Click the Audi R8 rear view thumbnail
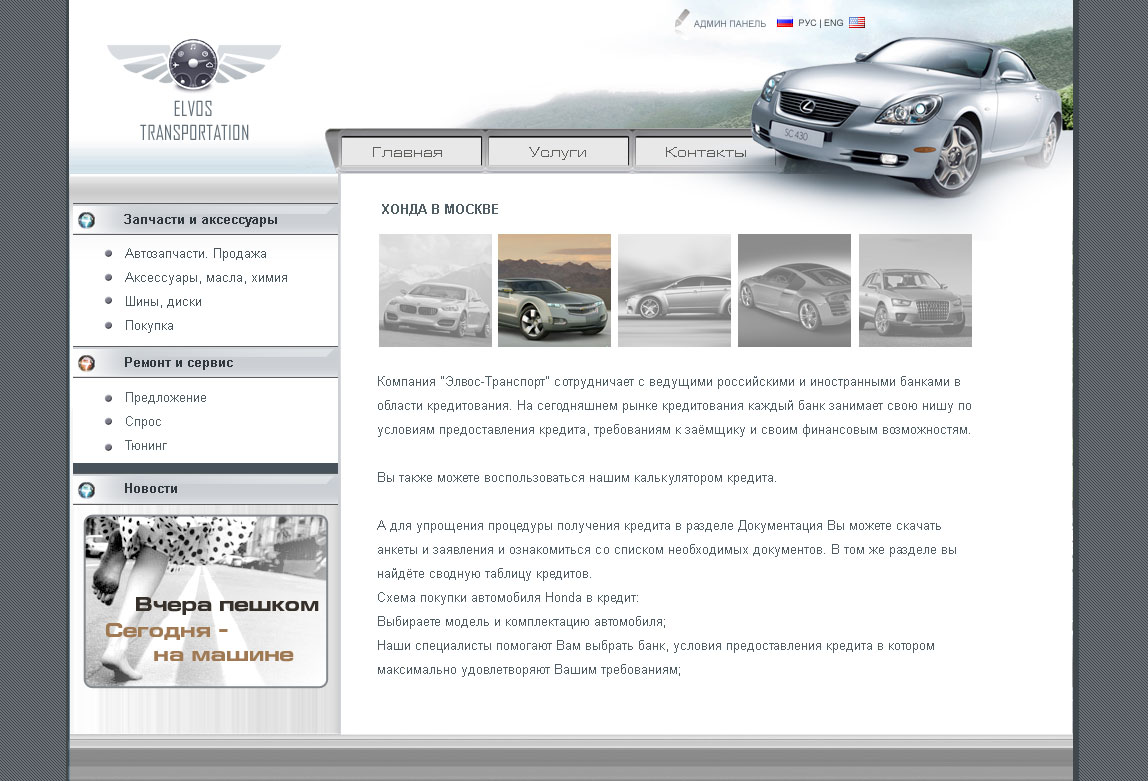Image resolution: width=1148 pixels, height=781 pixels. point(794,291)
